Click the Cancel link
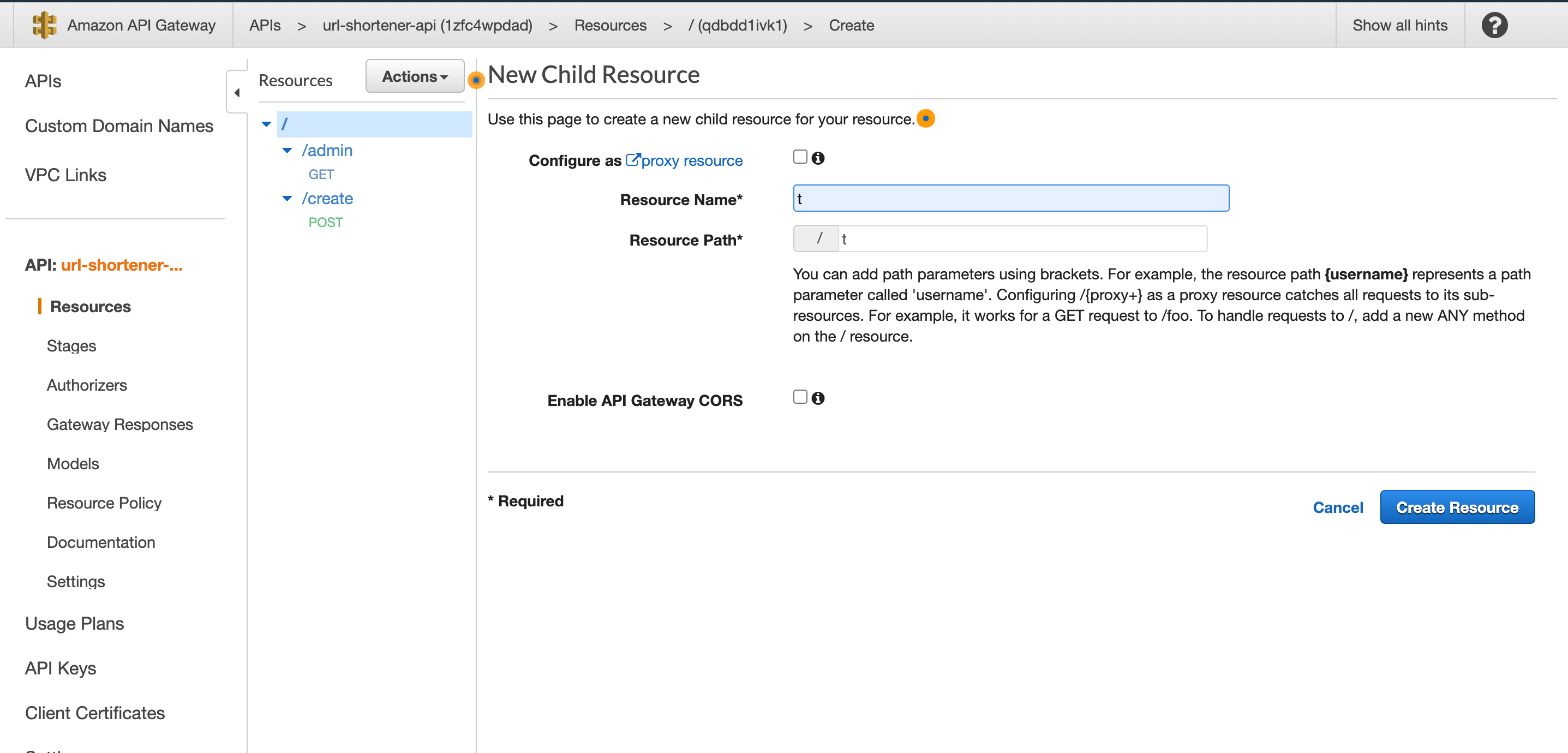Image resolution: width=1568 pixels, height=753 pixels. pos(1337,507)
